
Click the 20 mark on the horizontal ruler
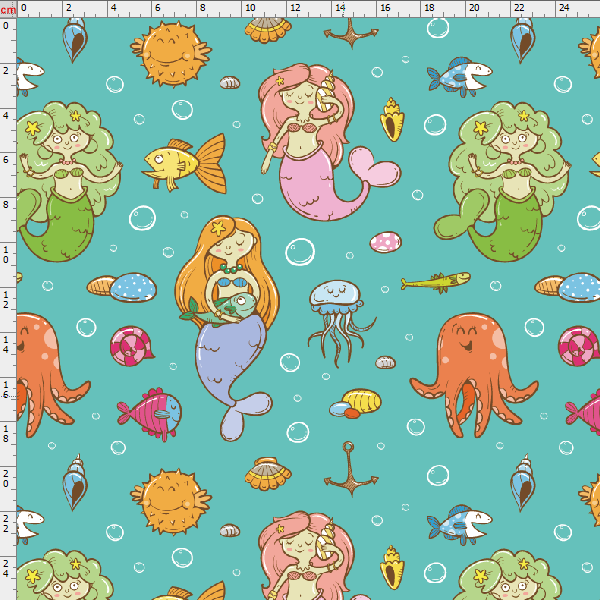click(474, 8)
